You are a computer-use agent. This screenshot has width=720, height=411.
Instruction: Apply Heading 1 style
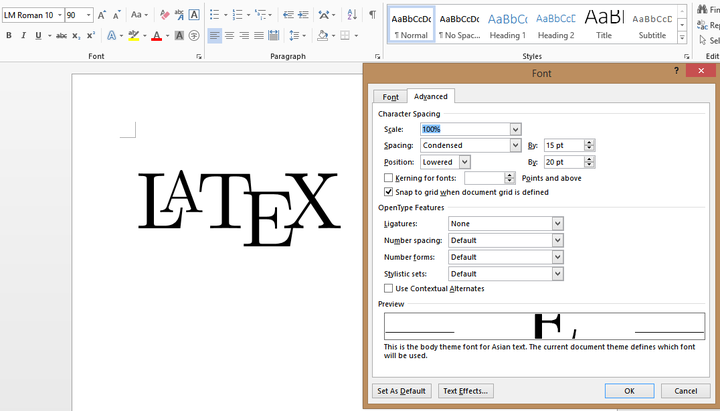coord(508,25)
